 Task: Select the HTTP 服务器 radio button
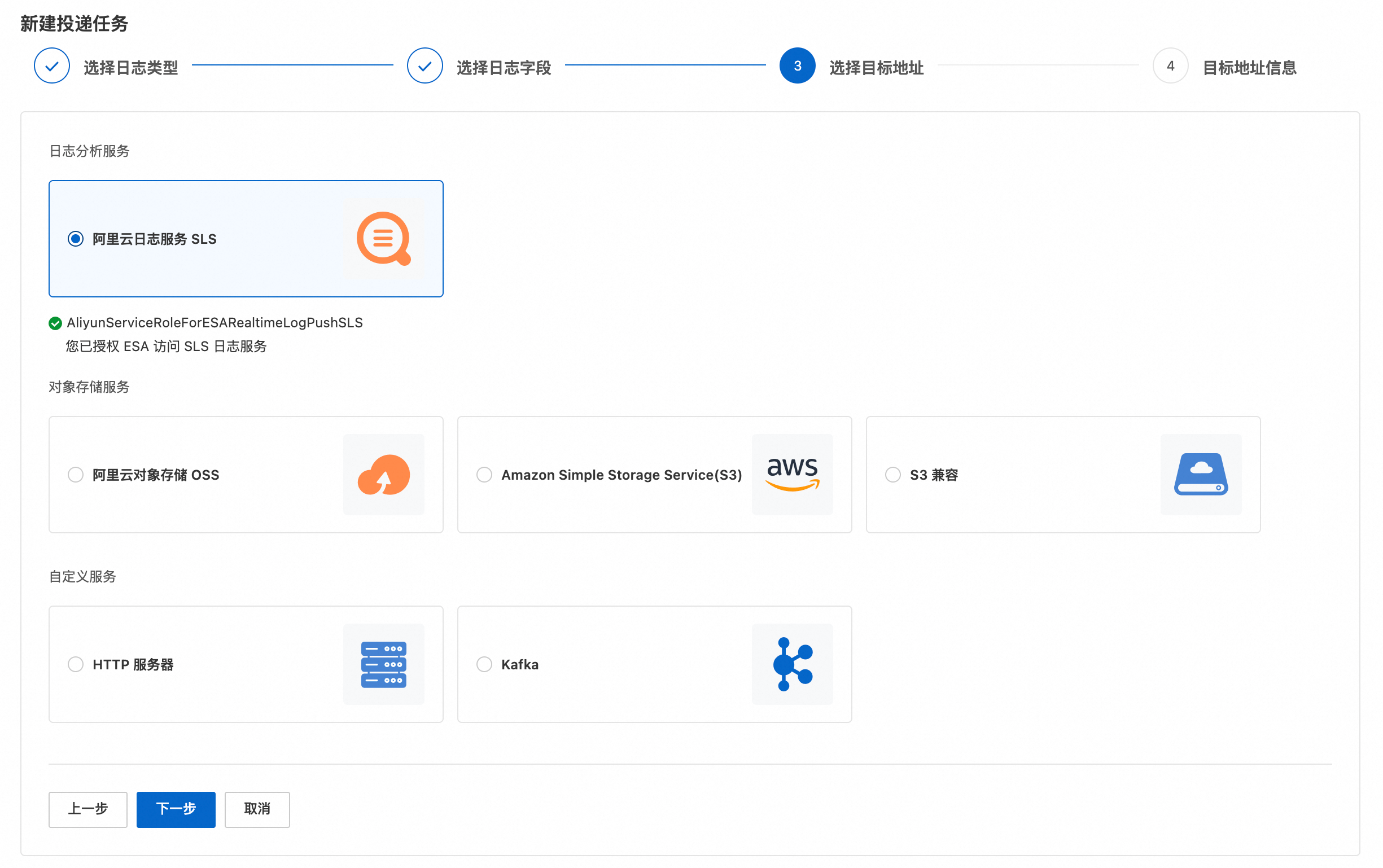click(75, 664)
